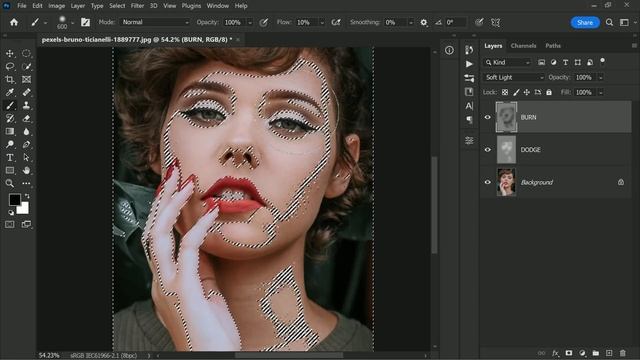Select the Lasso tool
The width and height of the screenshot is (640, 360).
tap(10, 67)
